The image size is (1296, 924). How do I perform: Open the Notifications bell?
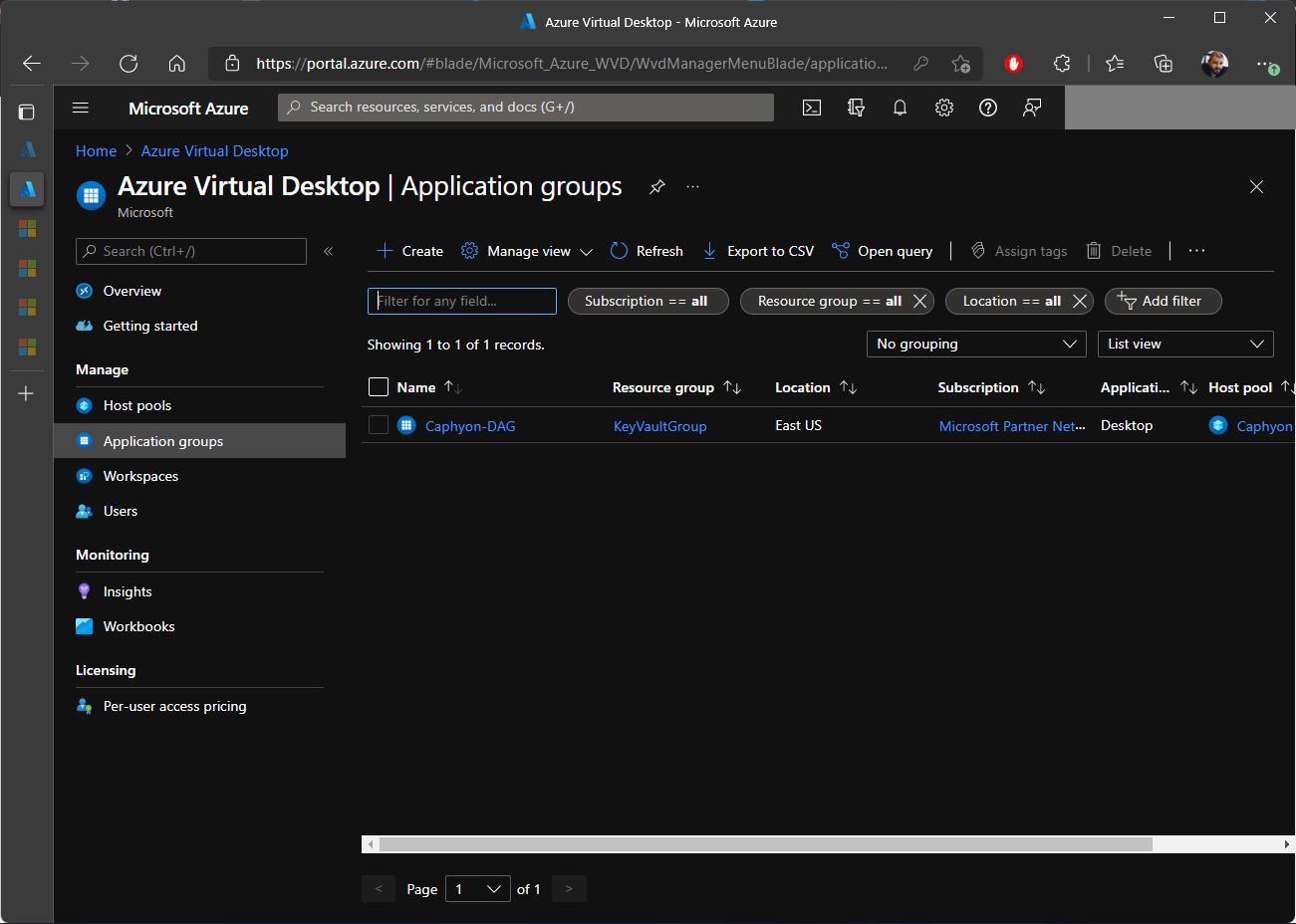900,108
